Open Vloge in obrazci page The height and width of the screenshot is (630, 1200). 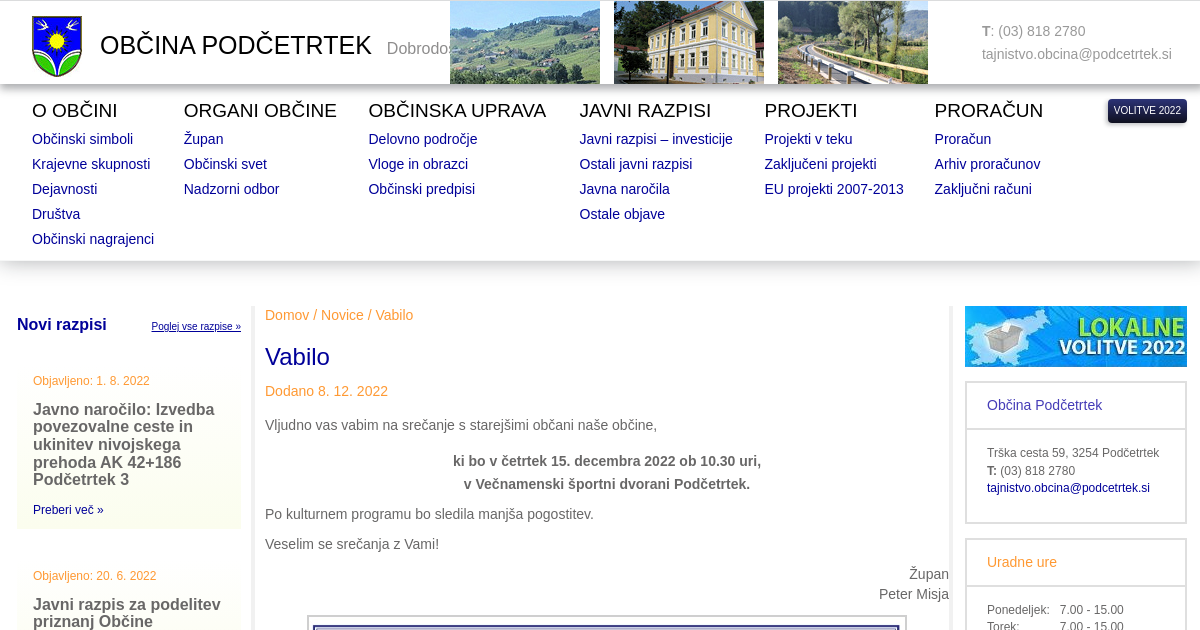click(418, 164)
